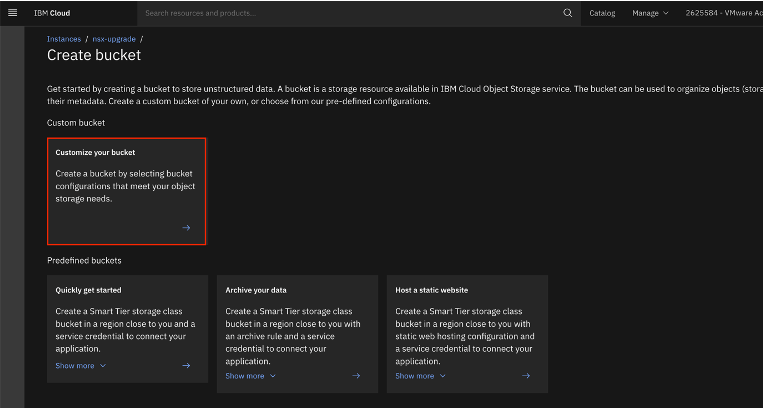Click arrow icon in Archive your data
The height and width of the screenshot is (408, 763).
pos(356,376)
